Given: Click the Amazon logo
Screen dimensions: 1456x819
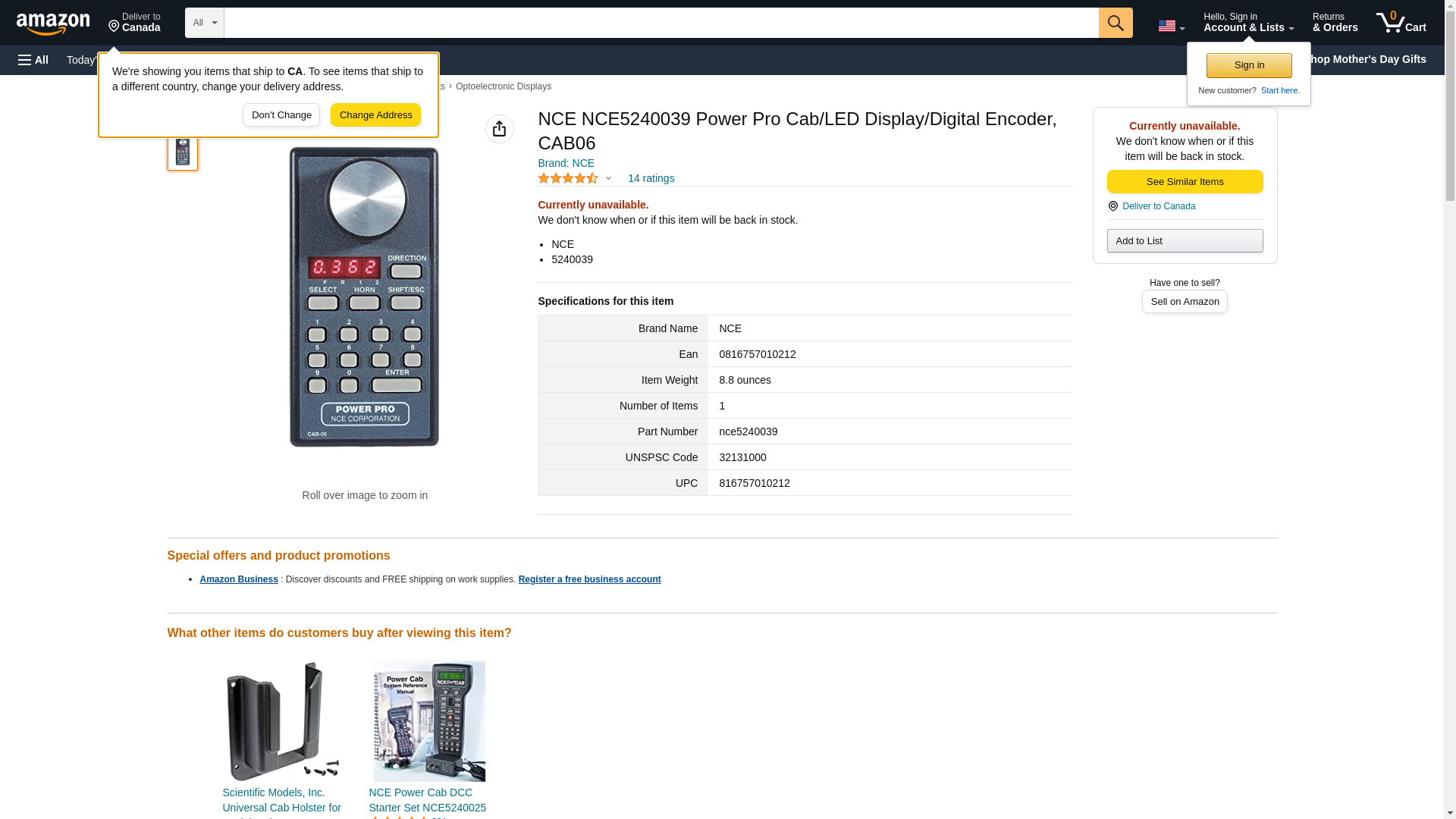Looking at the screenshot, I should tap(53, 23).
